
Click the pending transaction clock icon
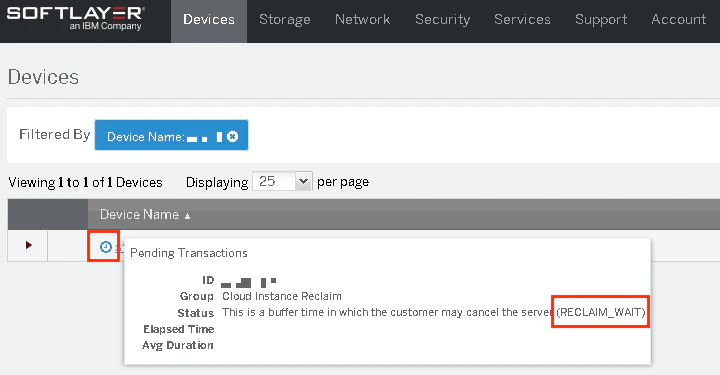click(106, 247)
